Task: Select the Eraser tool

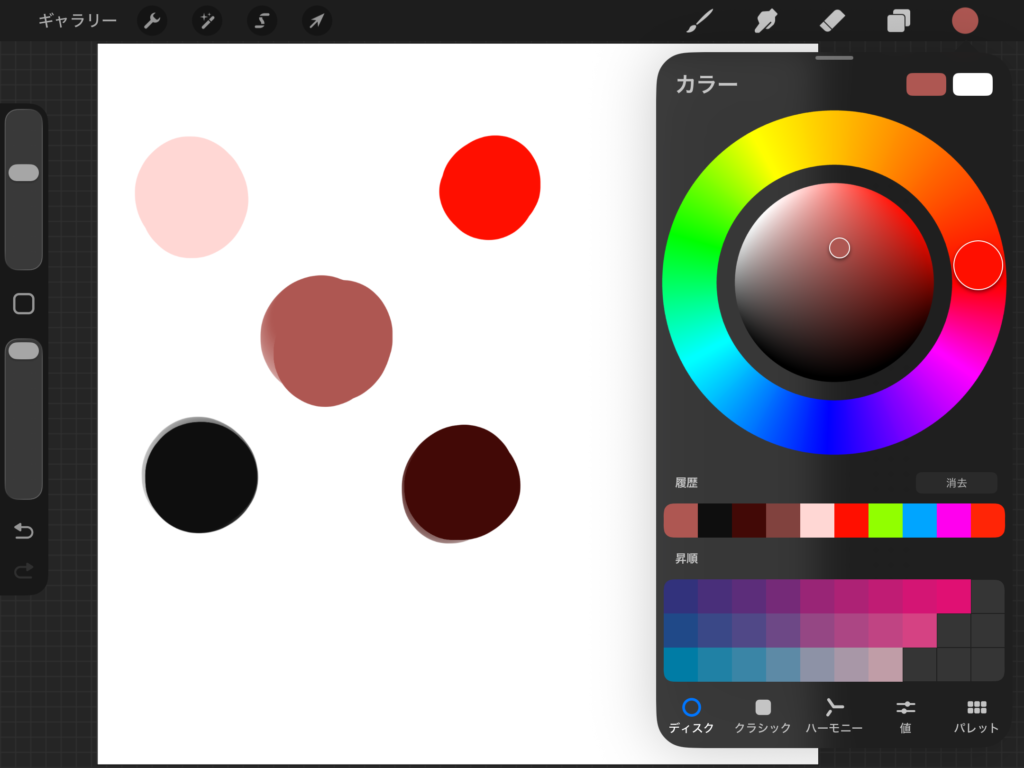Action: click(832, 21)
